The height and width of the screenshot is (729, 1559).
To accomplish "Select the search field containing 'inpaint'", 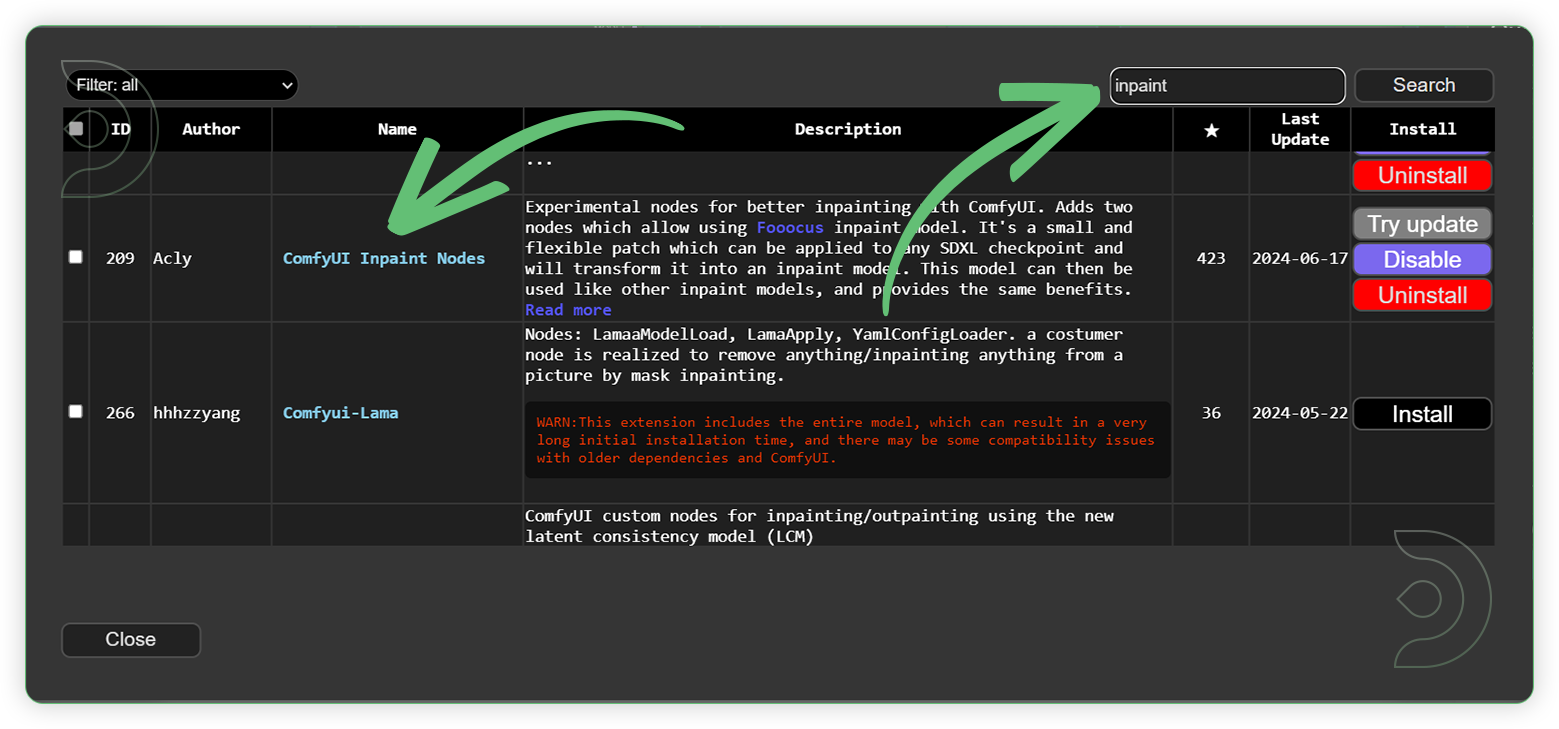I will (1227, 85).
